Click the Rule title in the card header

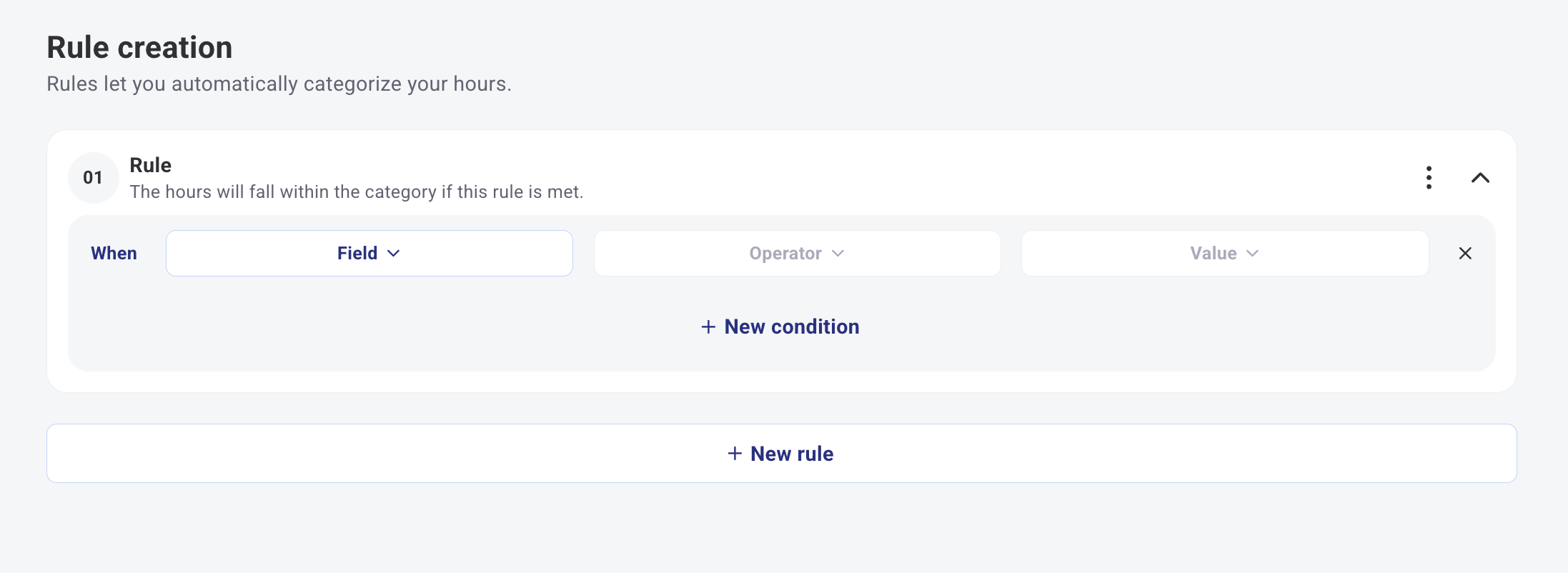pyautogui.click(x=150, y=165)
